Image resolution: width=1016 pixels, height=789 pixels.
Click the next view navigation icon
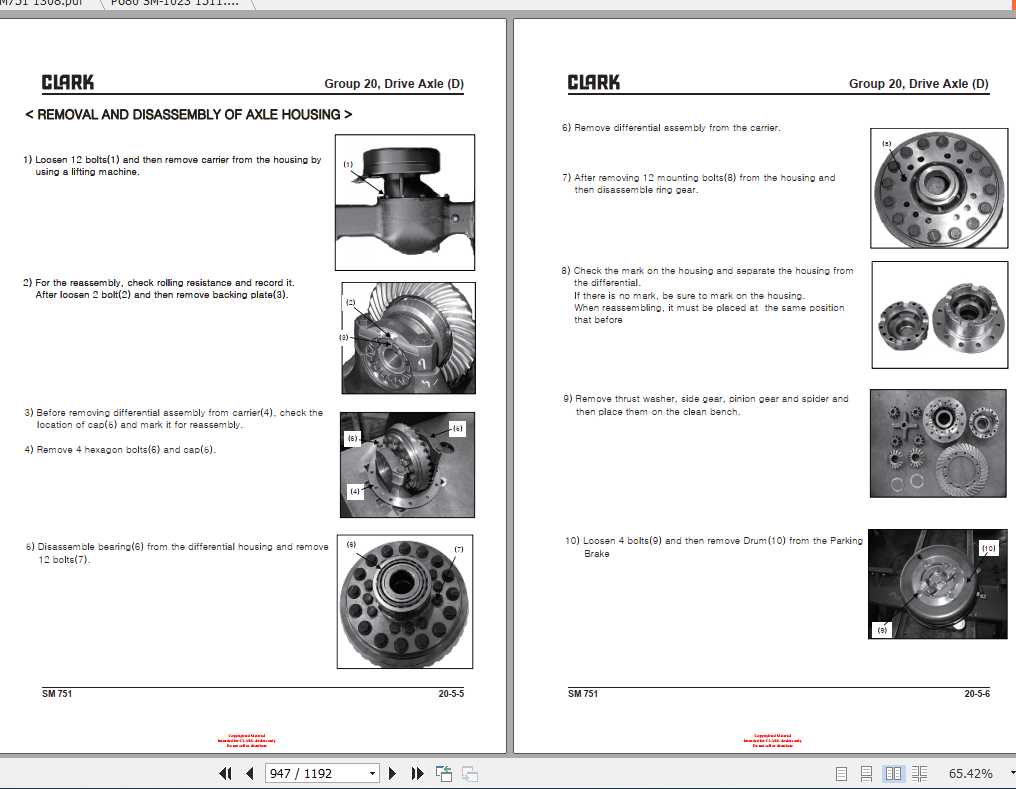click(470, 773)
